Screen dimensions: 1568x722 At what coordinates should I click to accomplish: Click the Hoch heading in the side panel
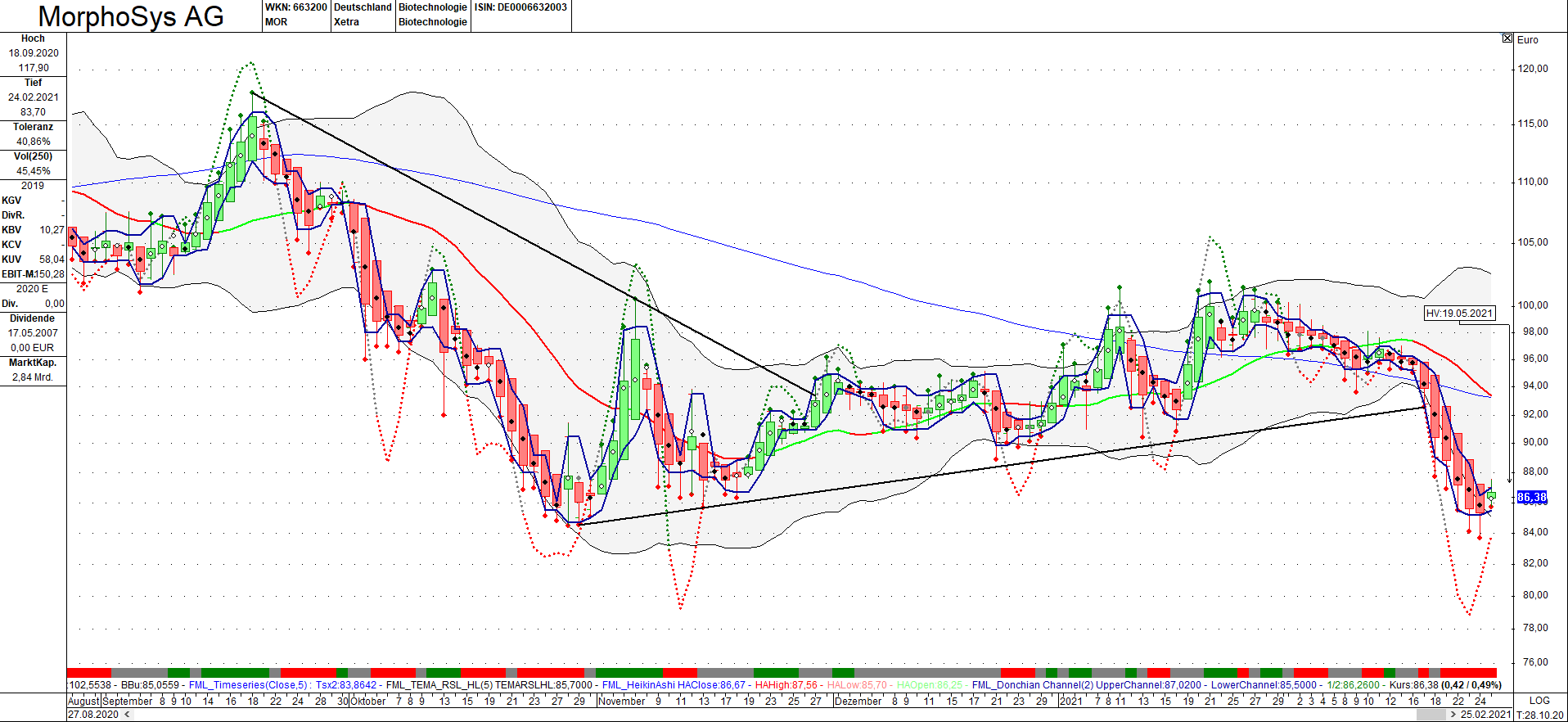click(33, 38)
